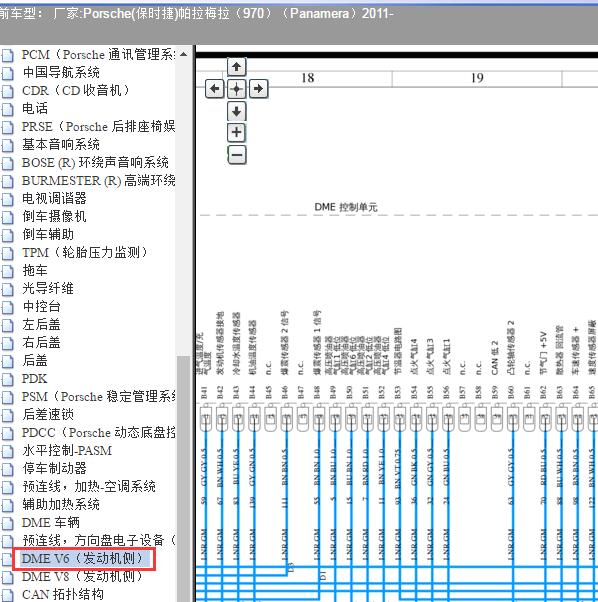The height and width of the screenshot is (602, 598).
Task: Click pin label B60 in diagram
Action: 510,393
